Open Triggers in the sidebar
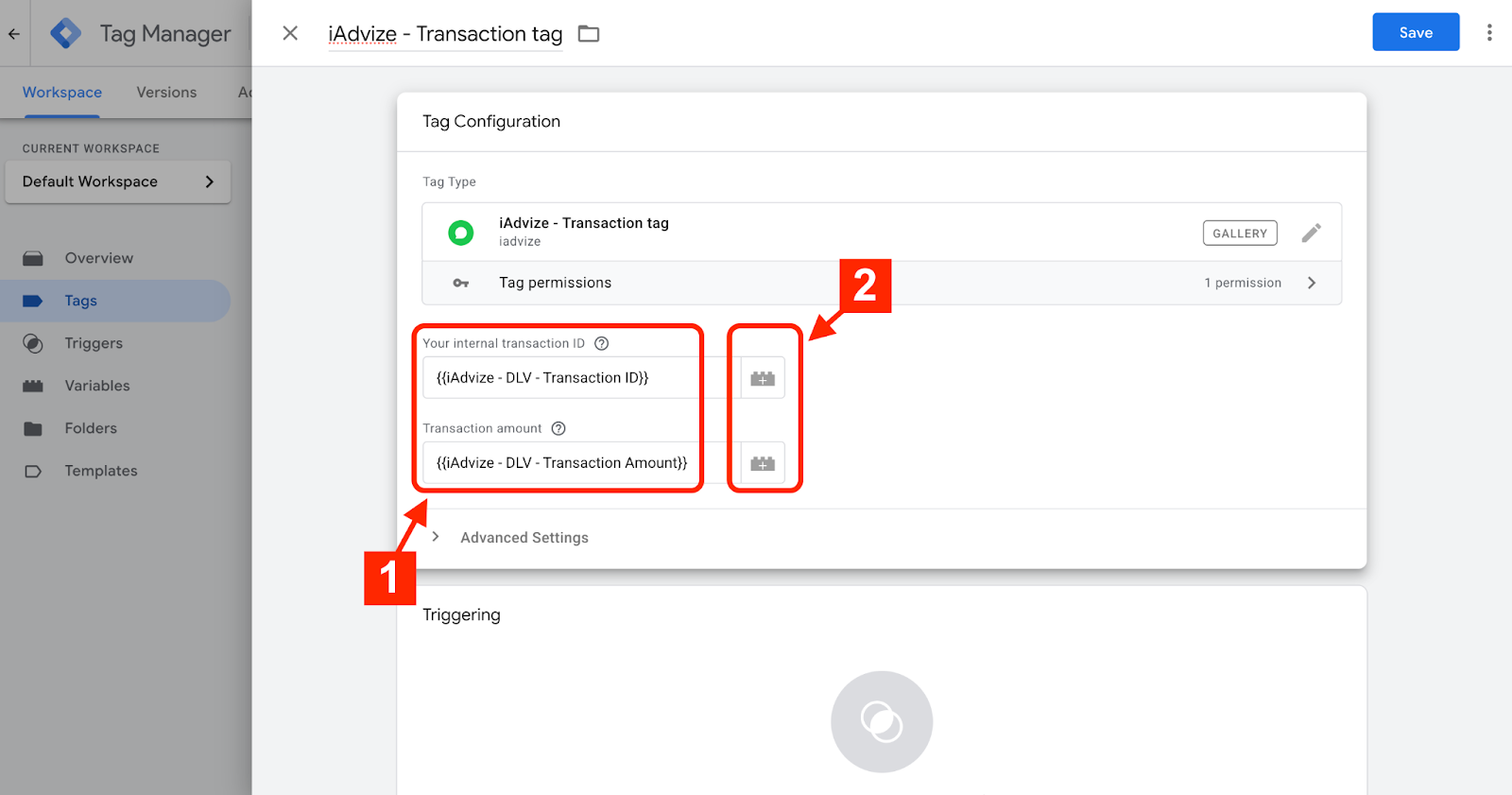Screen dimensions: 1512x795 click(94, 343)
